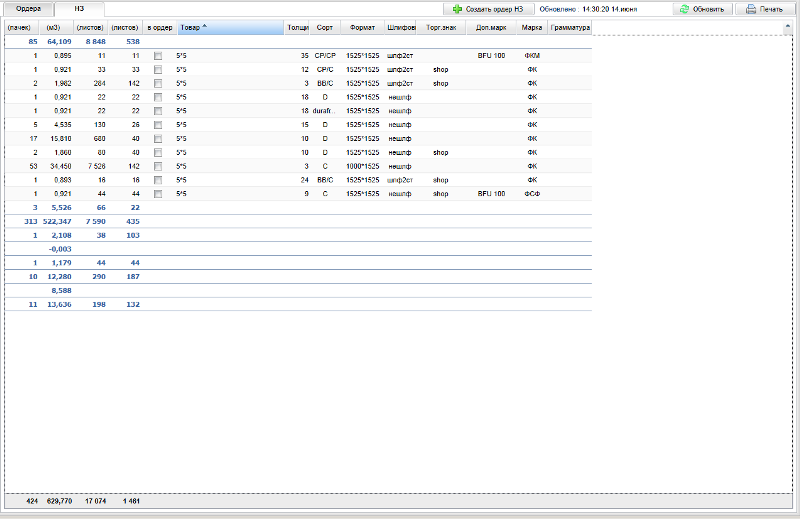Check the в ордер box for the ФКМ row

pos(158,56)
